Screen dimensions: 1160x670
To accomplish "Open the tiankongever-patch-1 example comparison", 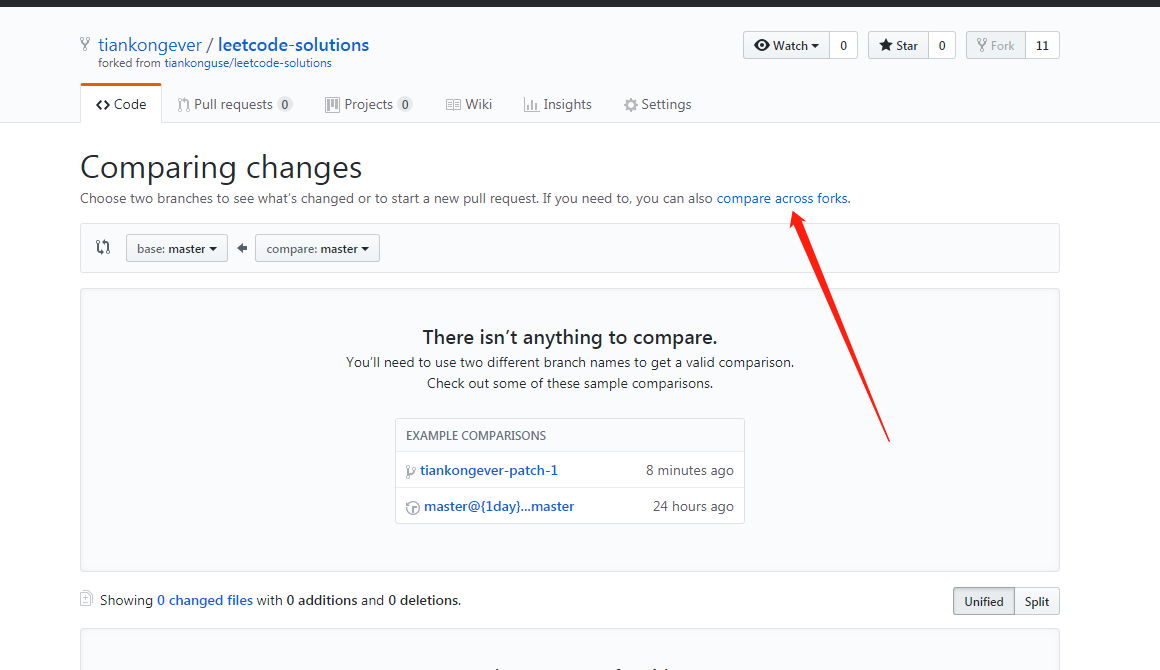I will [489, 470].
